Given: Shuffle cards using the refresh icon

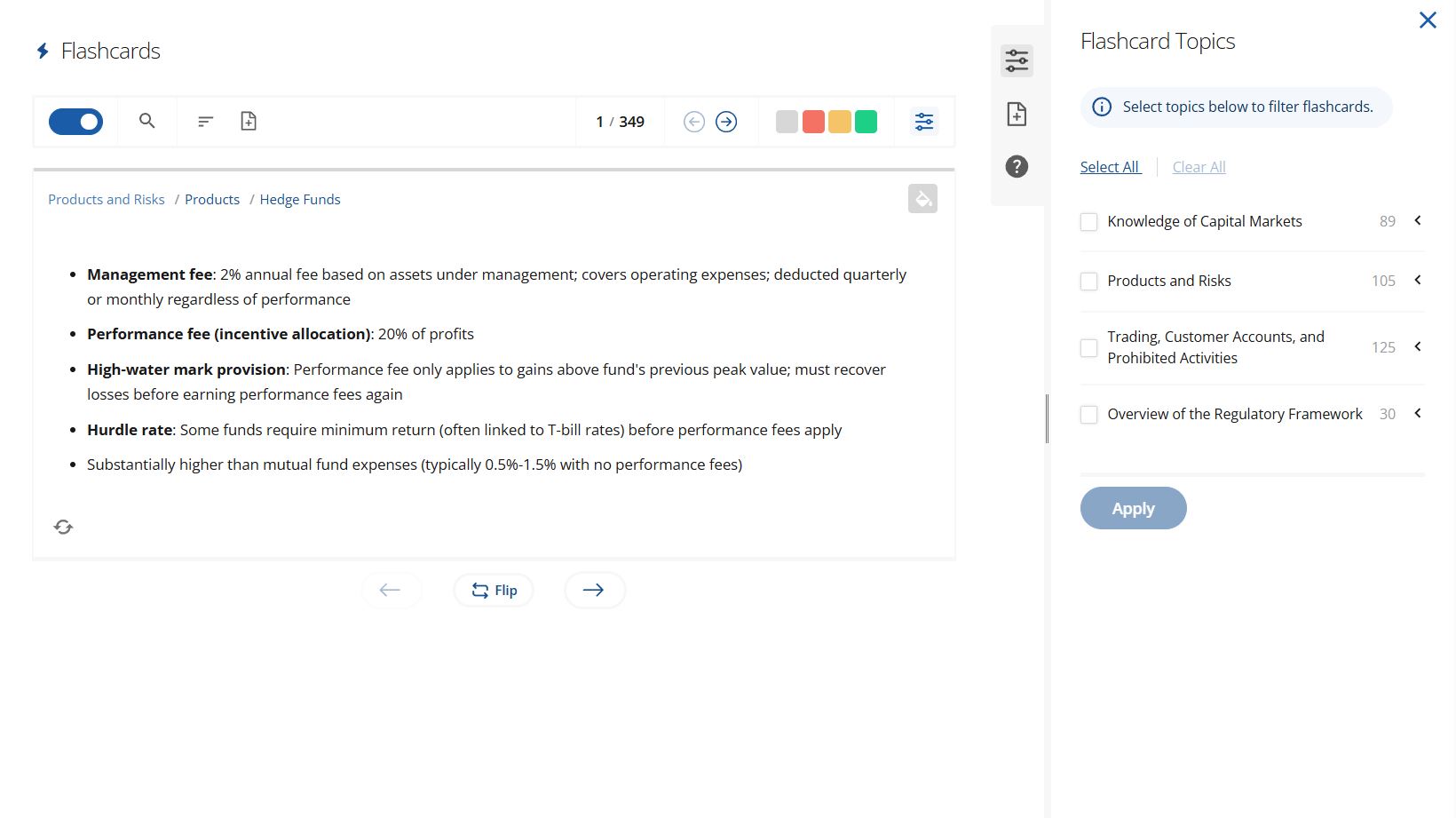Looking at the screenshot, I should tap(63, 527).
